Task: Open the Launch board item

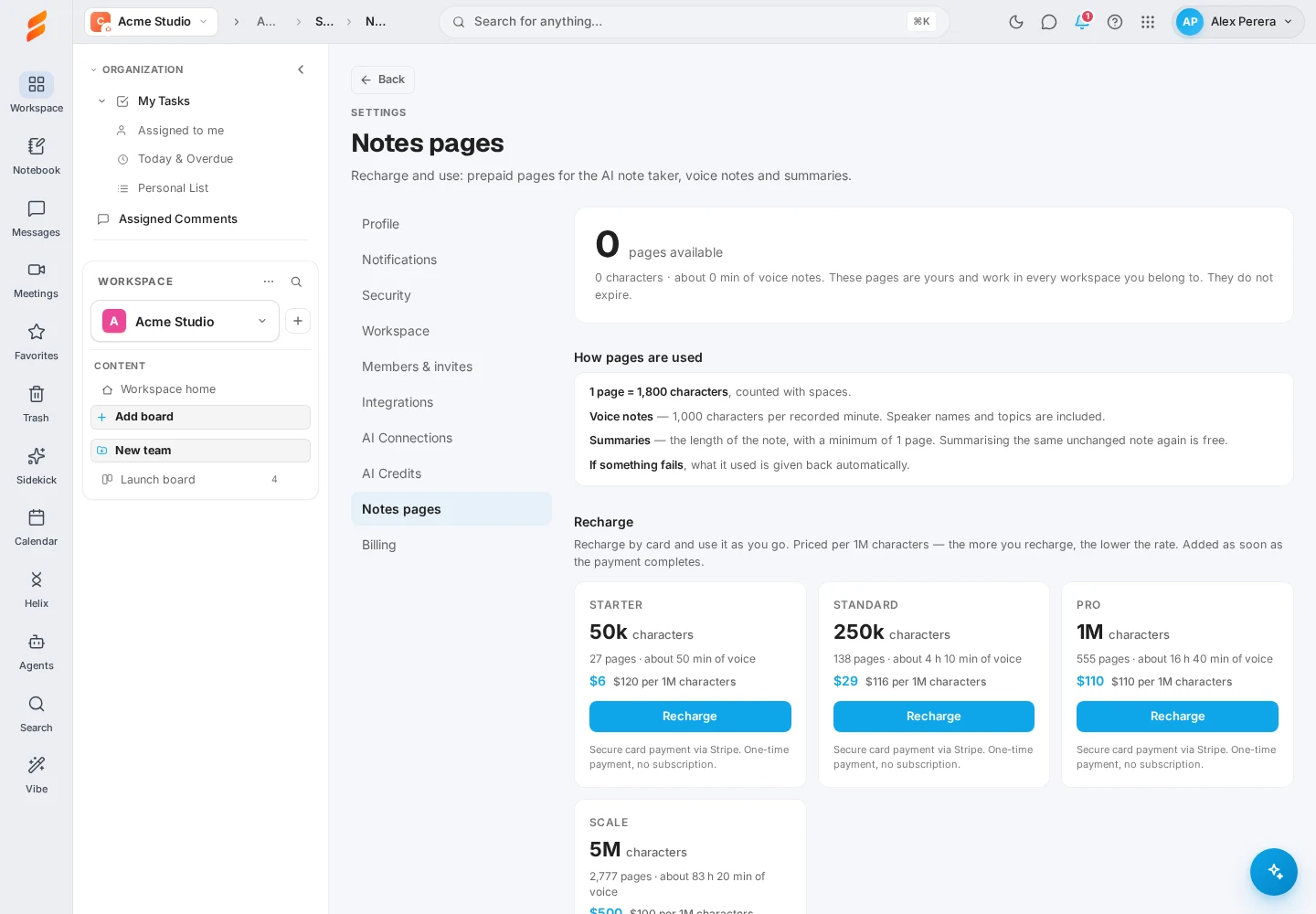Action: [201, 480]
